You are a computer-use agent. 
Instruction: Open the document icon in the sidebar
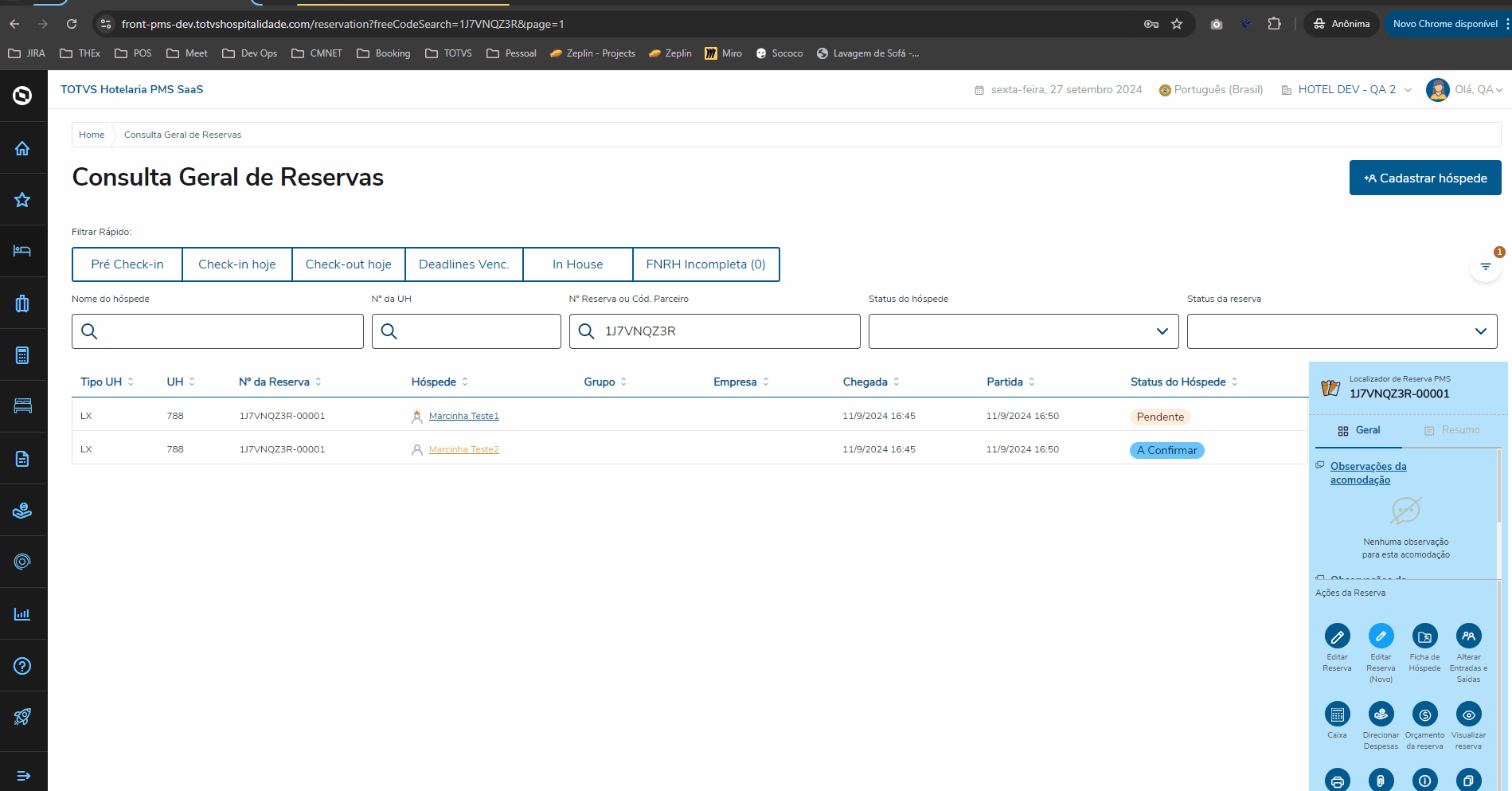click(x=22, y=459)
